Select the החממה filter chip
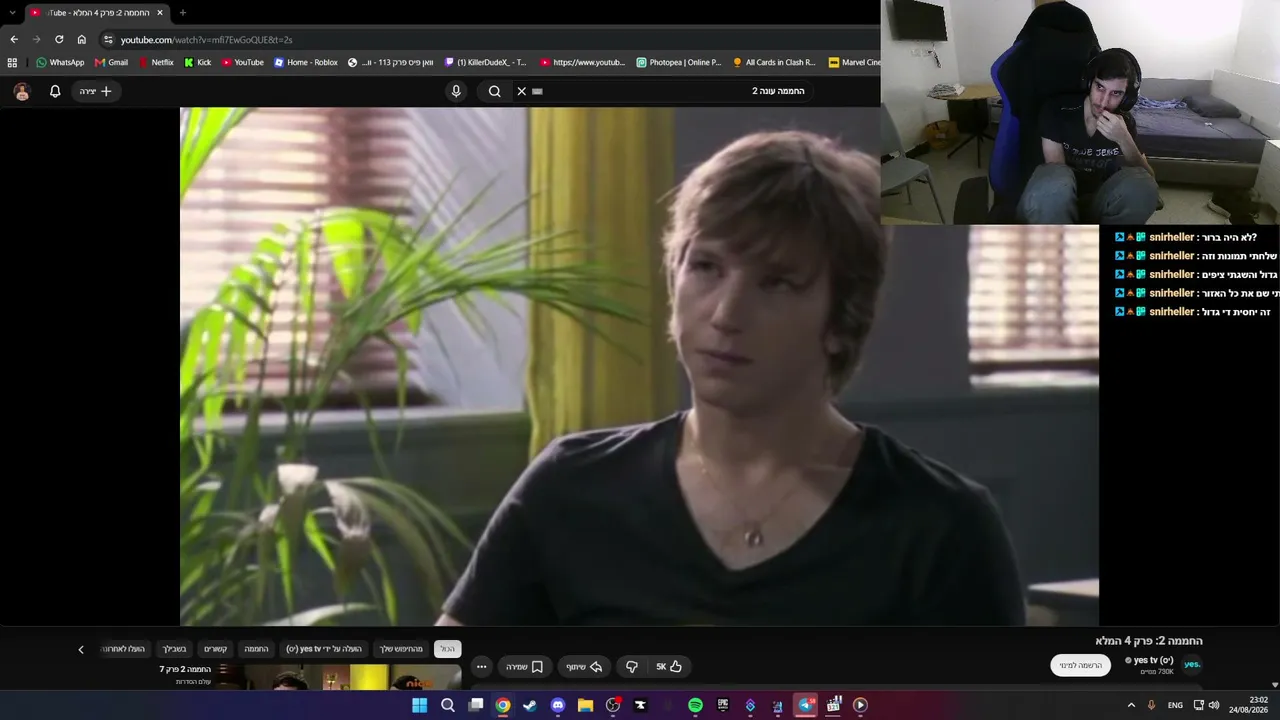 pos(257,649)
